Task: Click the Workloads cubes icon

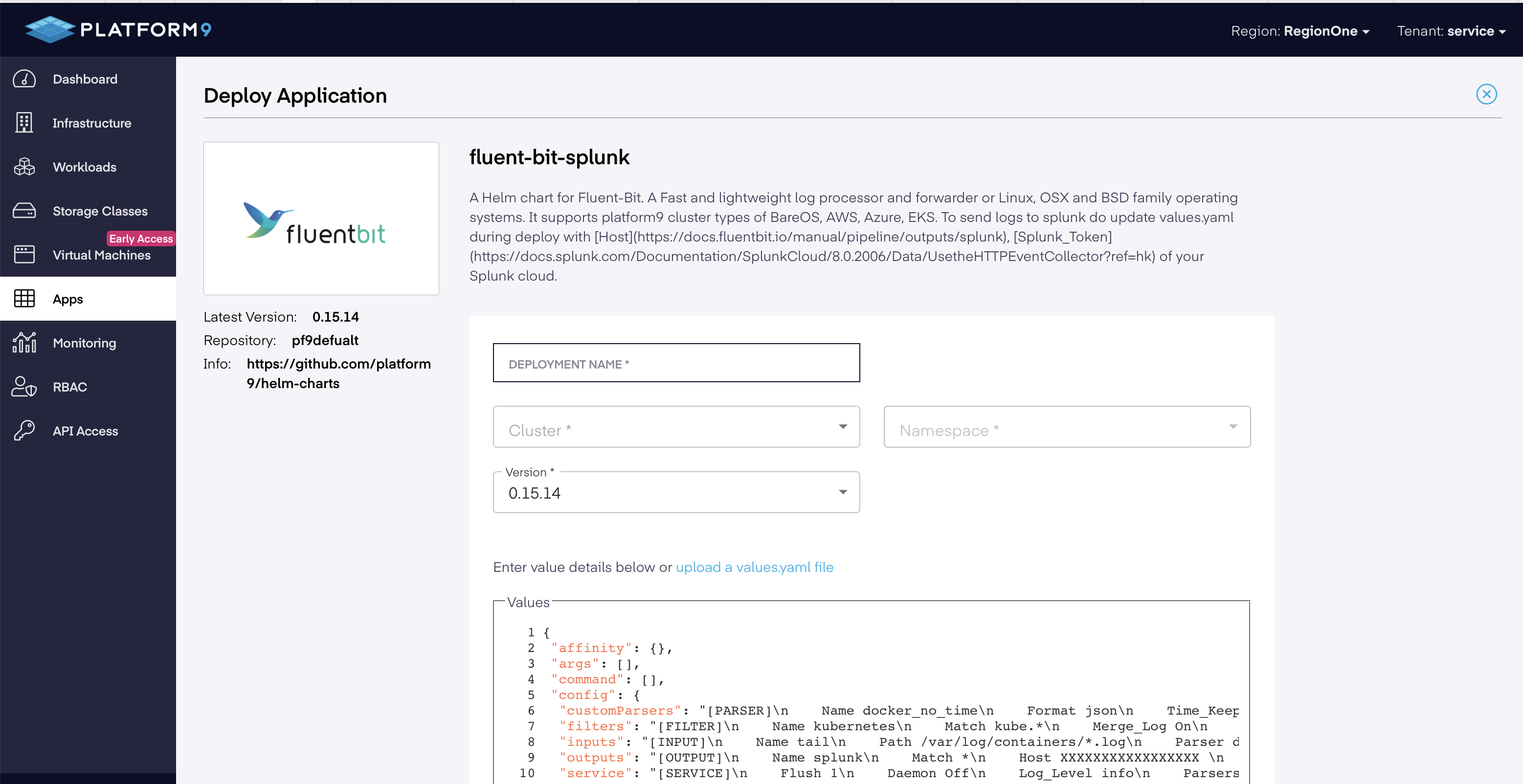Action: pos(24,167)
